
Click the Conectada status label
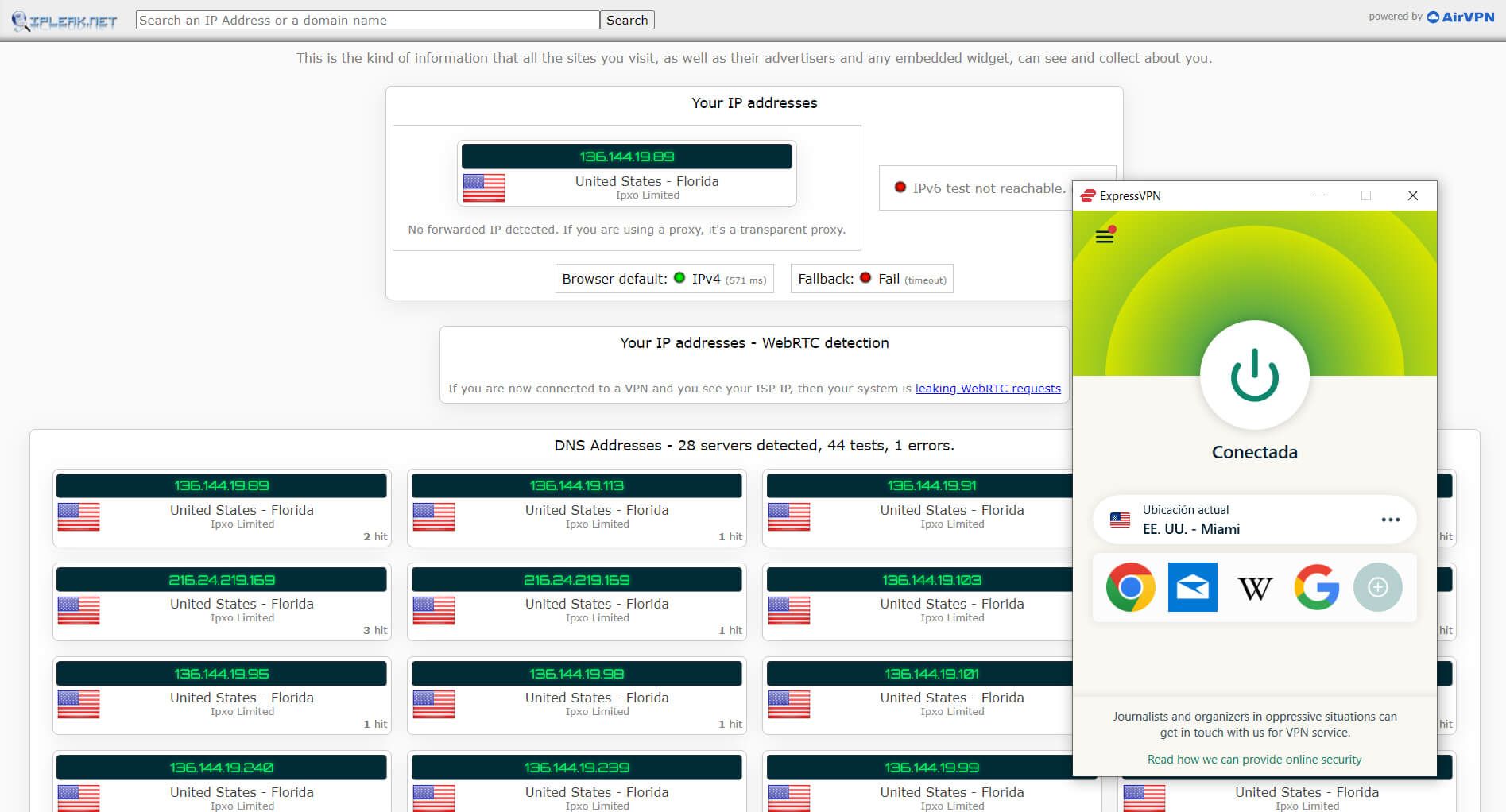coord(1254,452)
